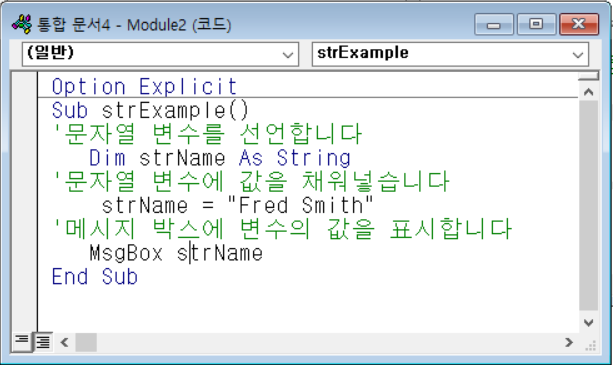
Task: Switch to Full Module View button
Action: (43, 342)
